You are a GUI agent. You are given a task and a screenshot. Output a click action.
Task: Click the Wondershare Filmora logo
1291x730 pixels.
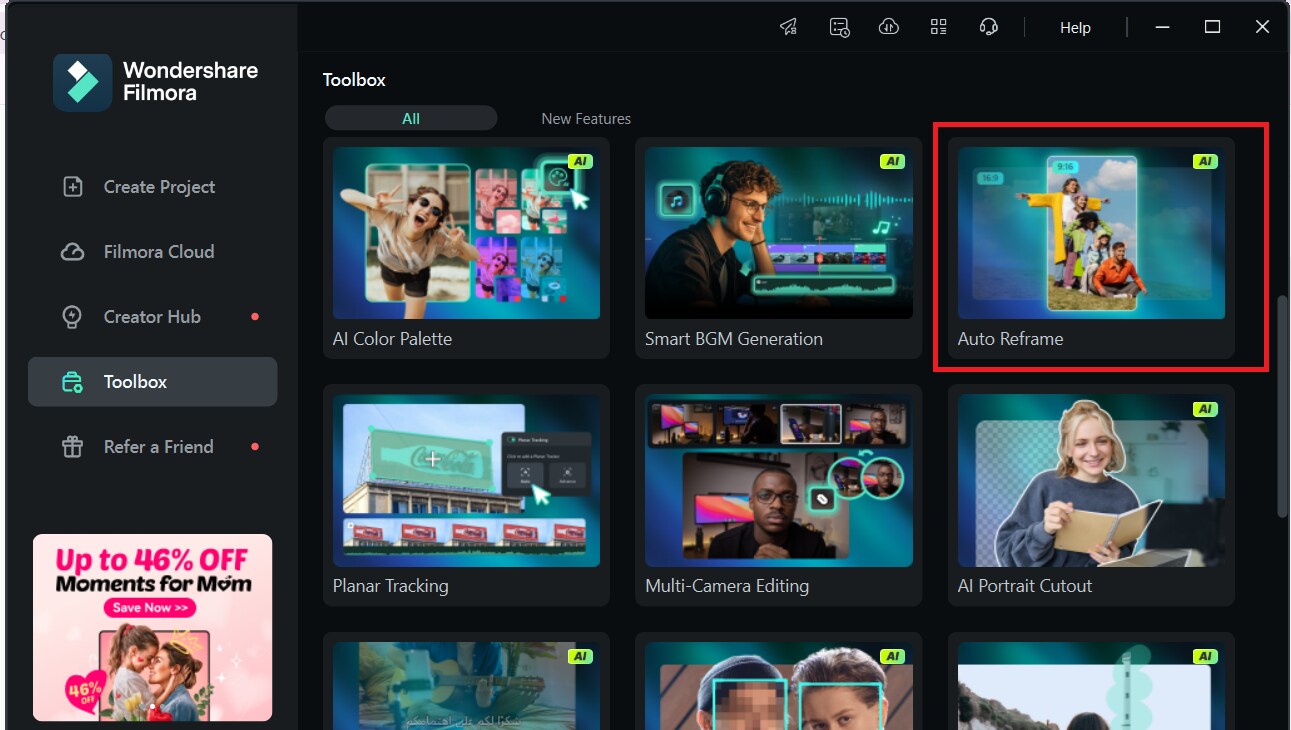(82, 82)
